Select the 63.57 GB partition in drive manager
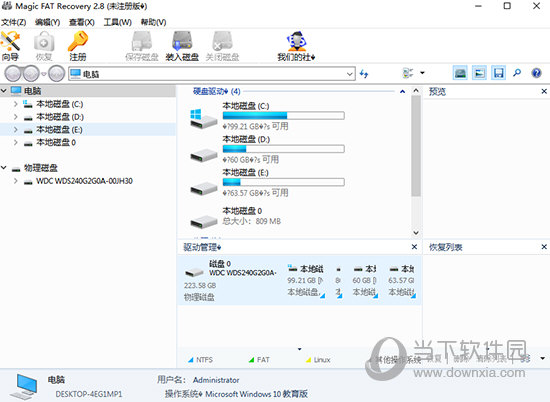Image resolution: width=550 pixels, height=402 pixels. click(402, 281)
